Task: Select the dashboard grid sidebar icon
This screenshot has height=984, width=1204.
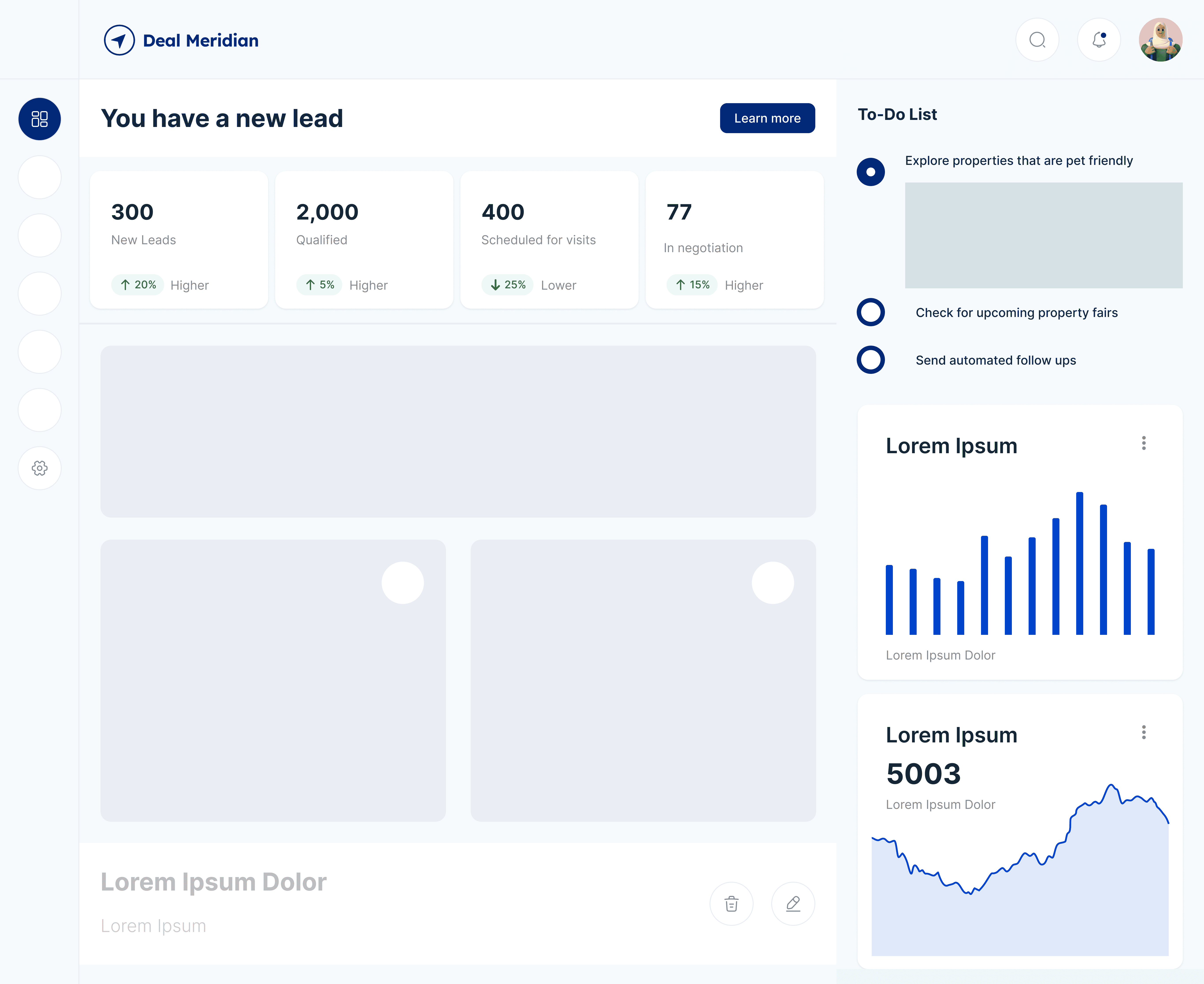Action: click(40, 119)
